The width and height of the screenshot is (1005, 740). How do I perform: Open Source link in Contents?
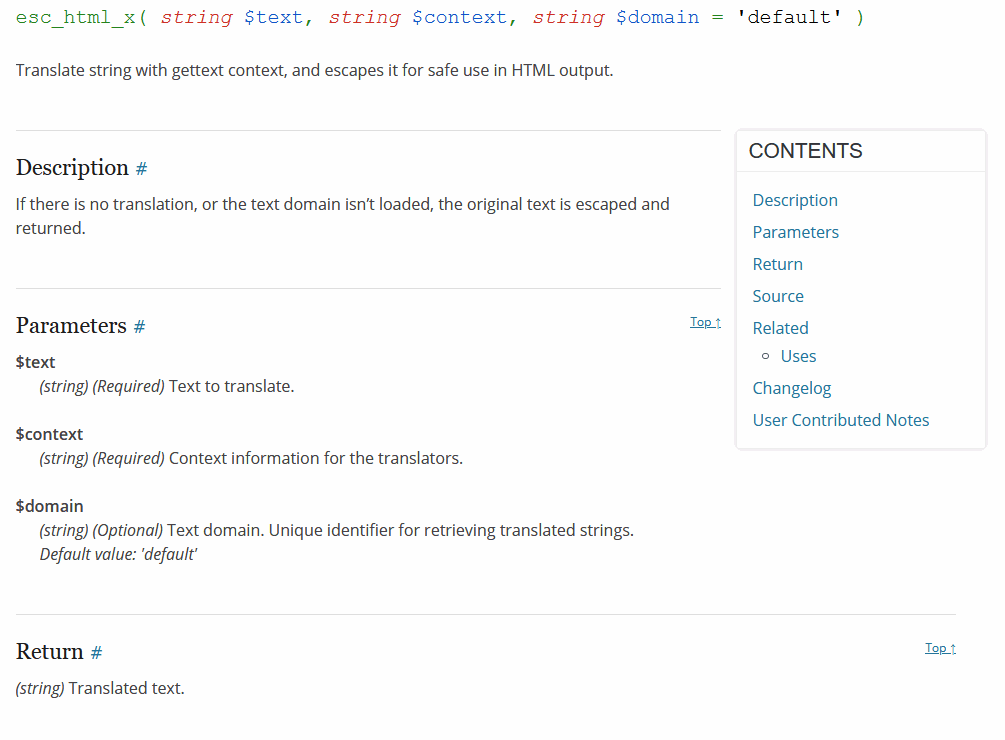[x=778, y=297]
